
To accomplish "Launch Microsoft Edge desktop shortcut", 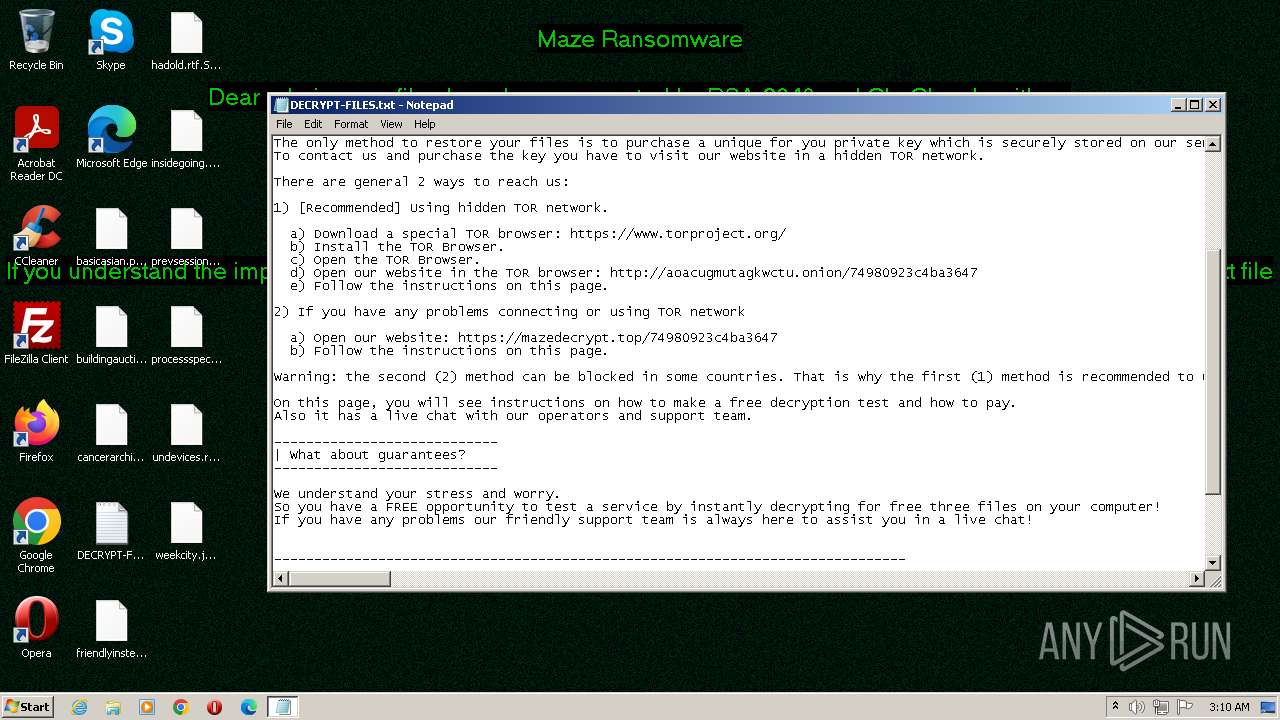I will 111,138.
